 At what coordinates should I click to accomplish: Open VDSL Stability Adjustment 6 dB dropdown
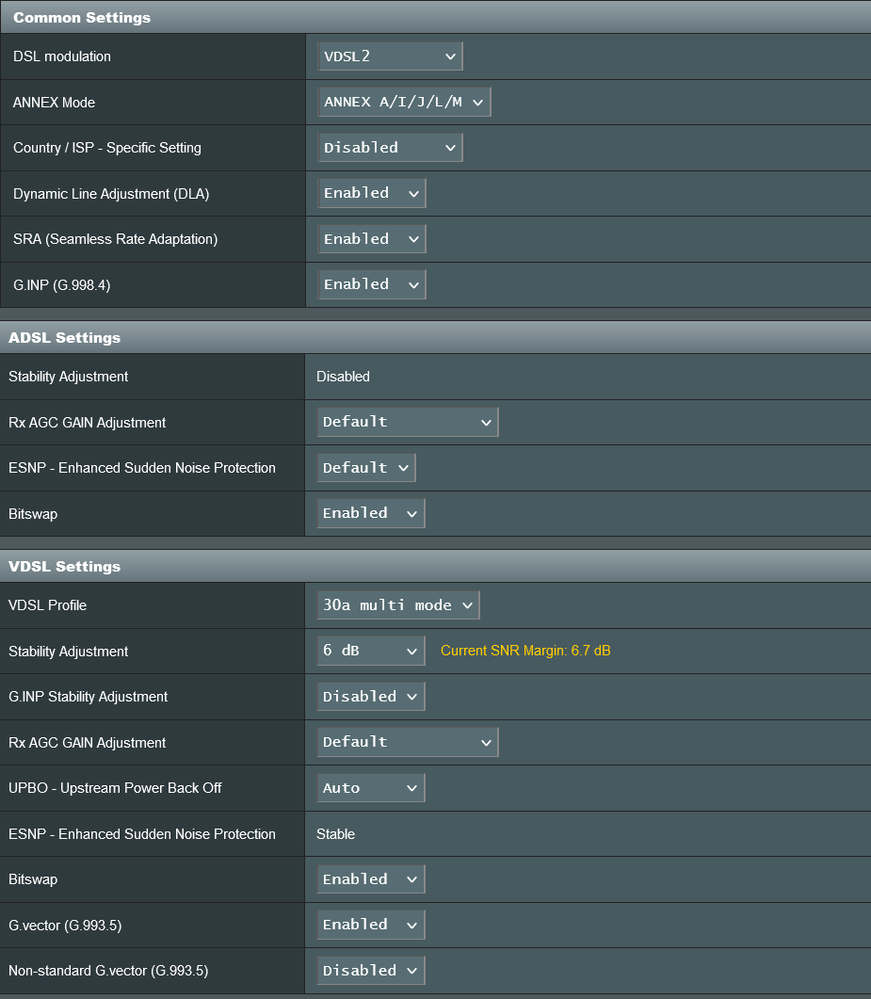pyautogui.click(x=371, y=651)
